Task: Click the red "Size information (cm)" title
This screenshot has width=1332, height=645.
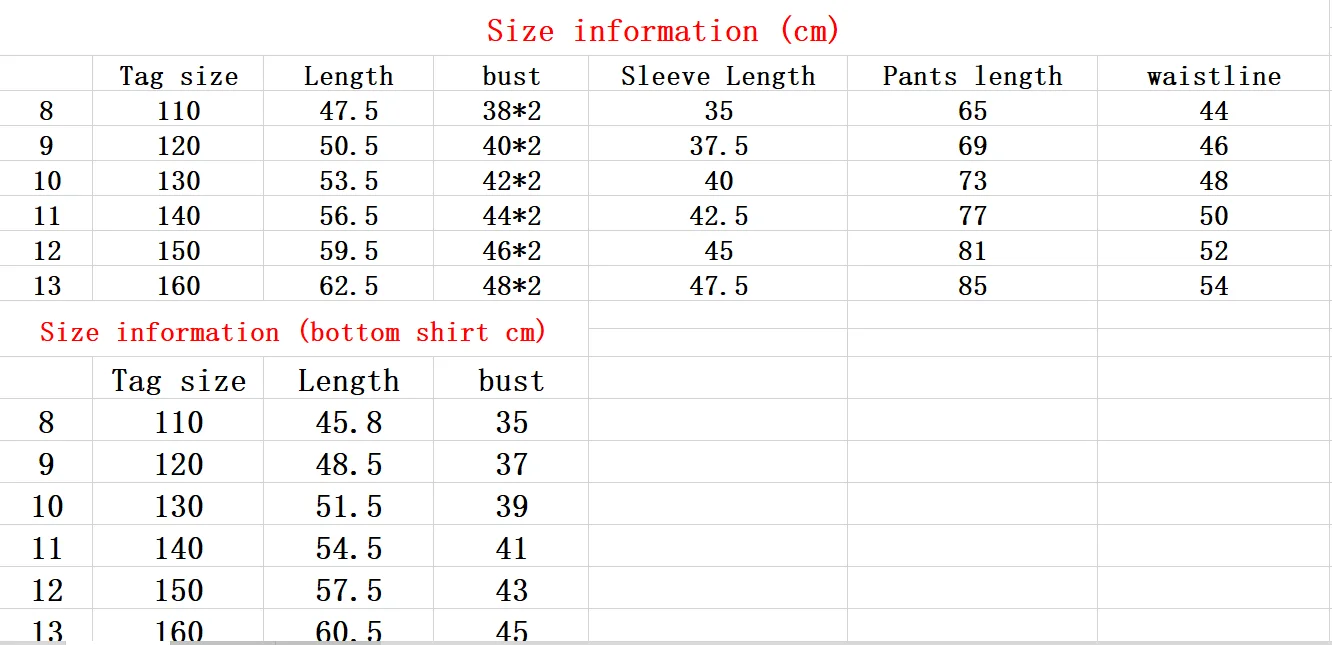Action: 663,31
